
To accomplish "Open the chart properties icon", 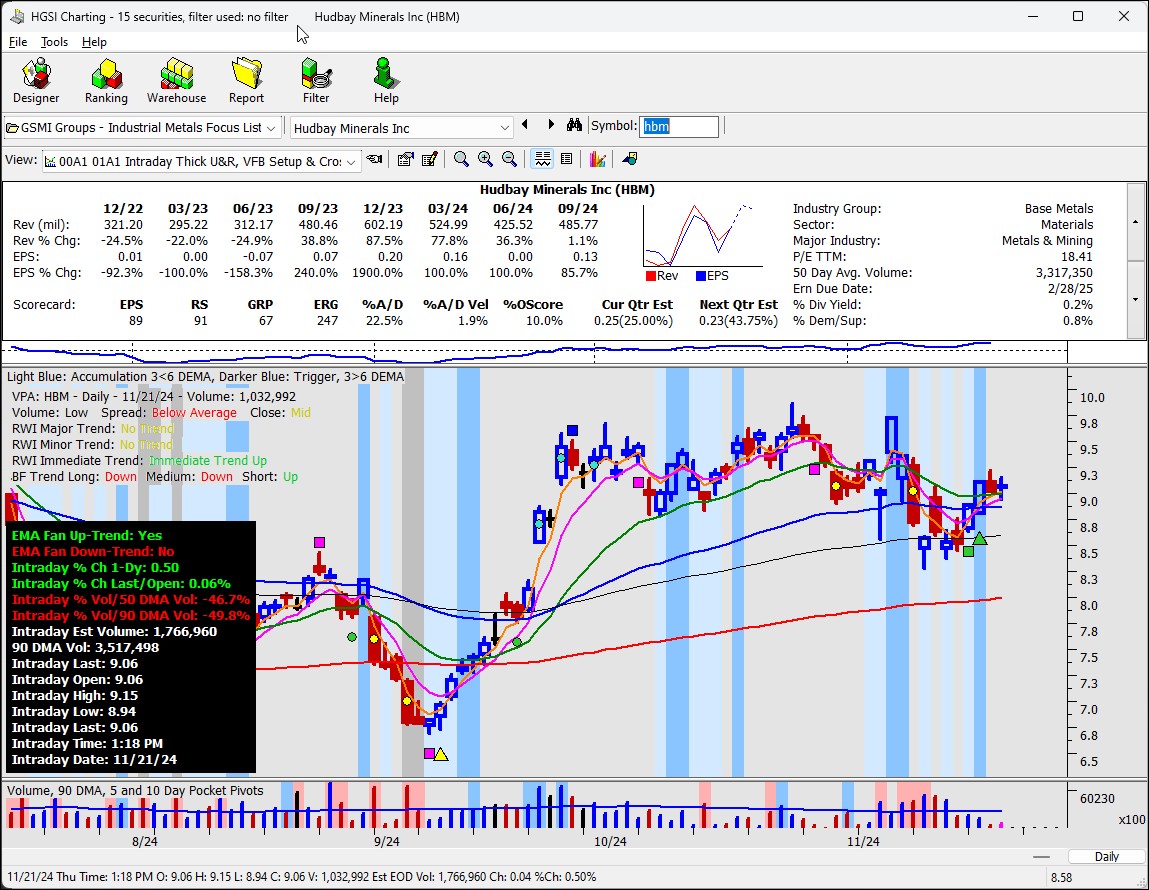I will click(405, 159).
